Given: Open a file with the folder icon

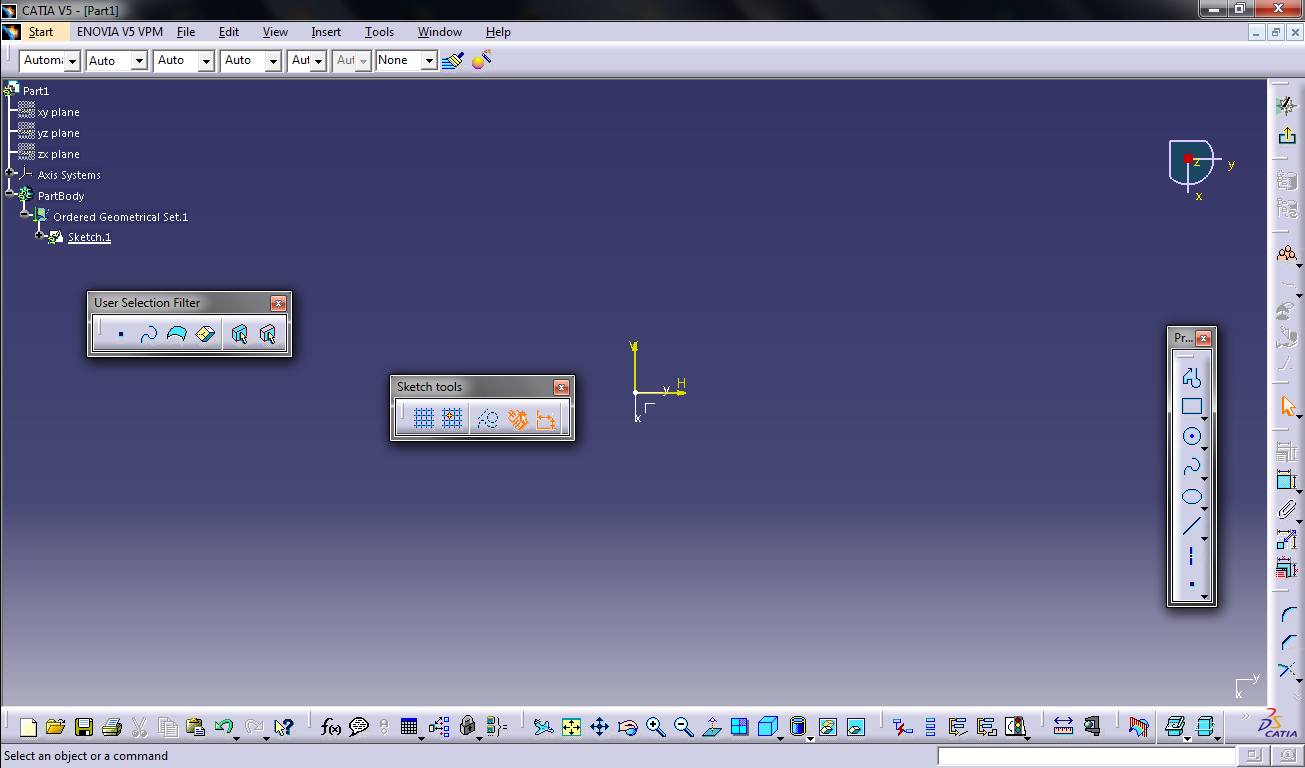Looking at the screenshot, I should pos(55,727).
